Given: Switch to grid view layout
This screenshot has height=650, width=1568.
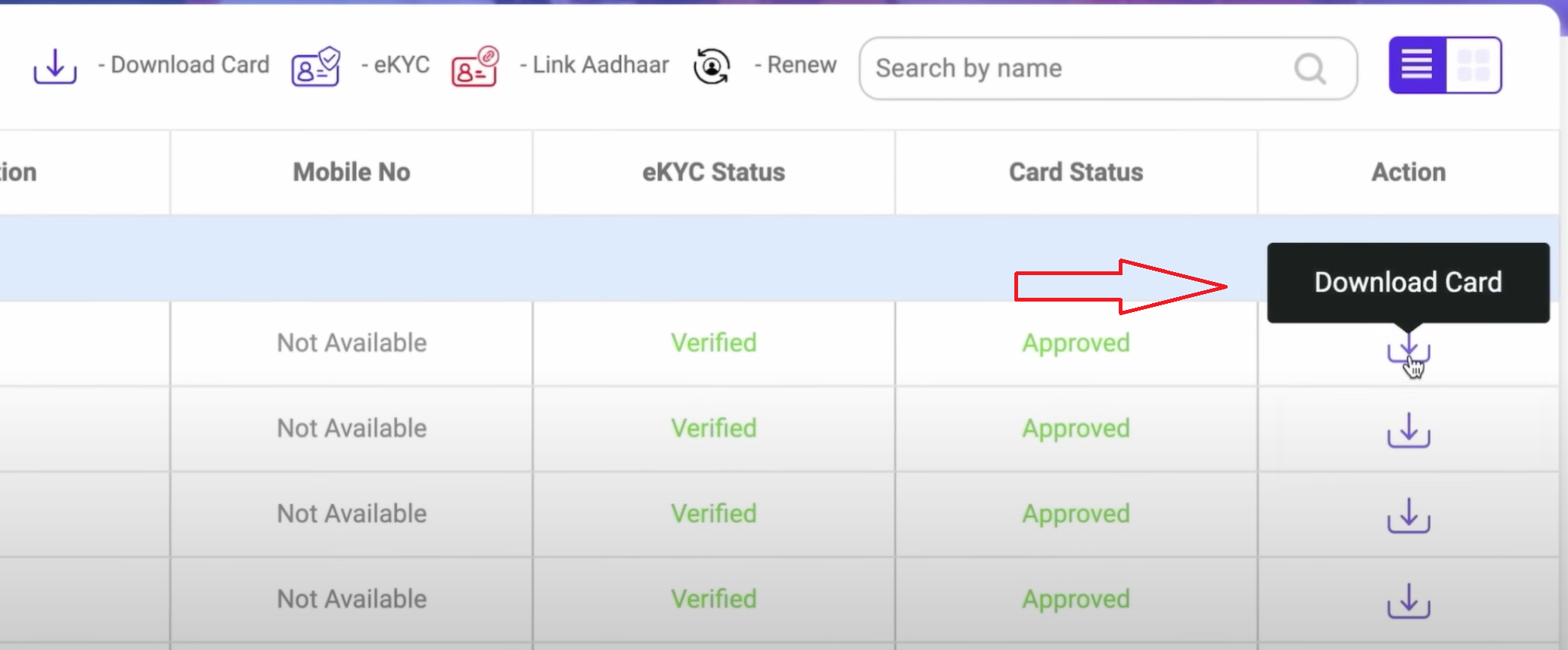Looking at the screenshot, I should [1473, 65].
